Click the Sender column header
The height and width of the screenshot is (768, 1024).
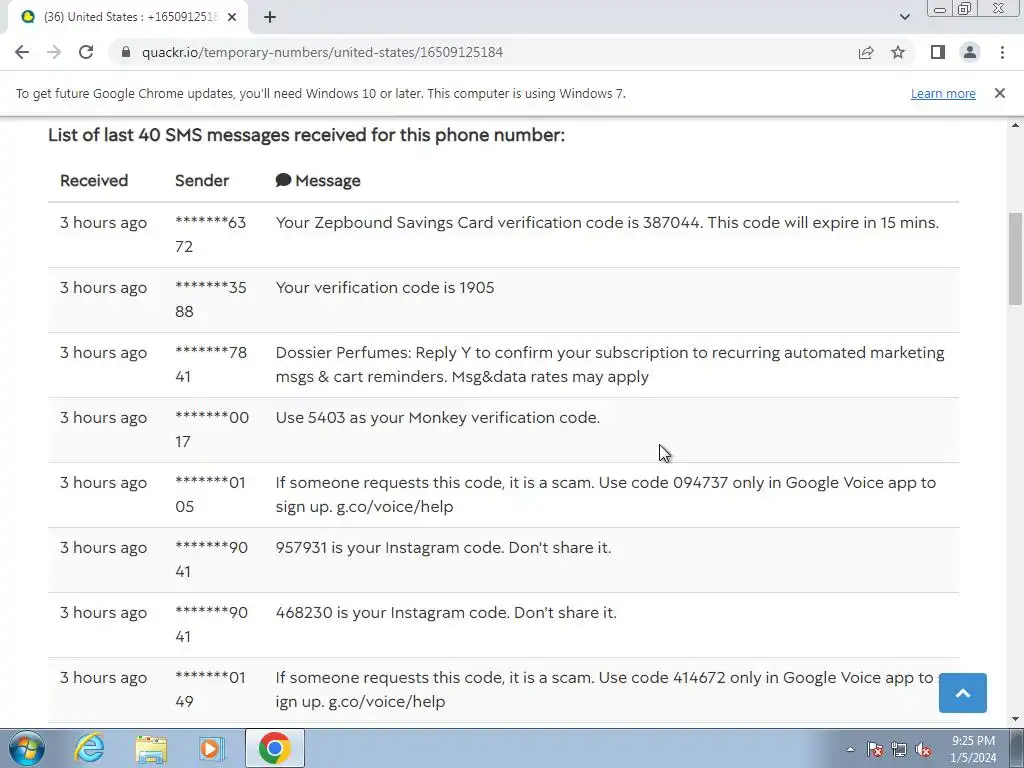coord(202,181)
